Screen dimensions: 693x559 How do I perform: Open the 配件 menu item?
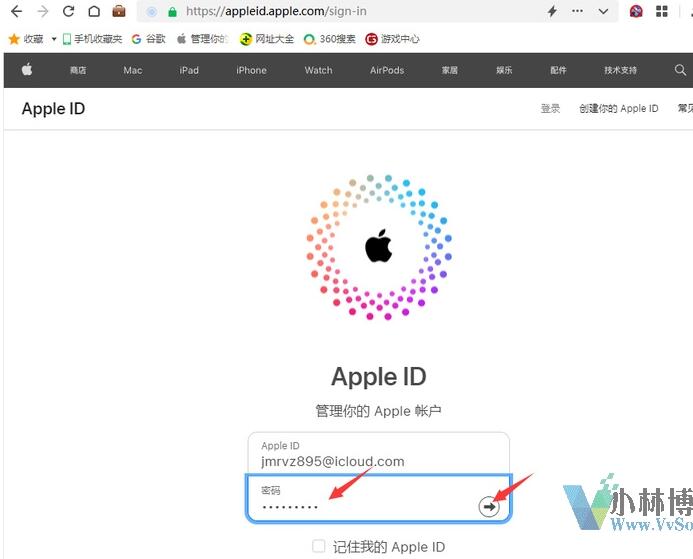click(558, 70)
